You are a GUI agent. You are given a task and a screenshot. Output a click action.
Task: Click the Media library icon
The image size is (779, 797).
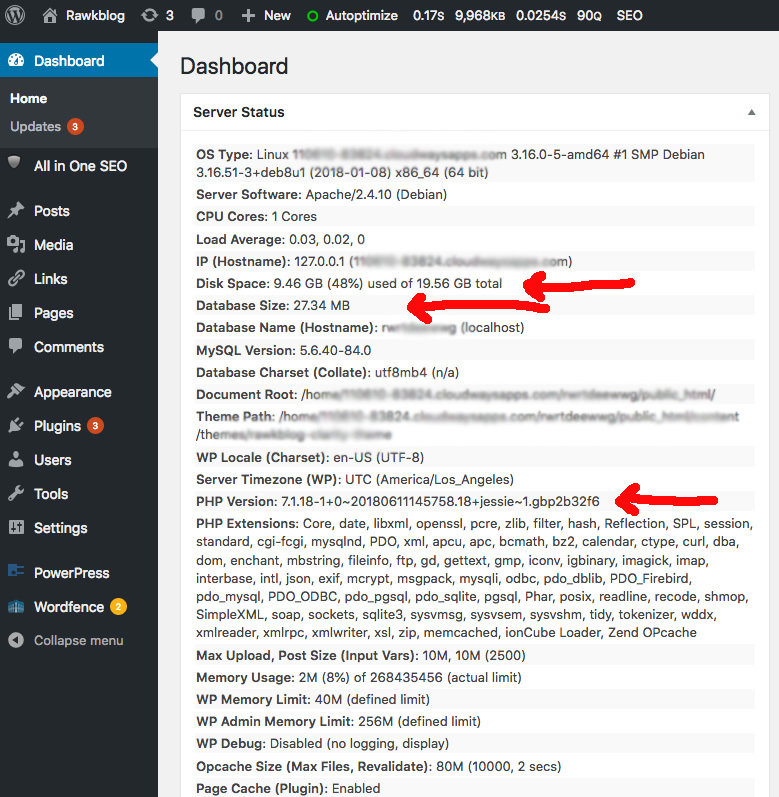point(16,244)
